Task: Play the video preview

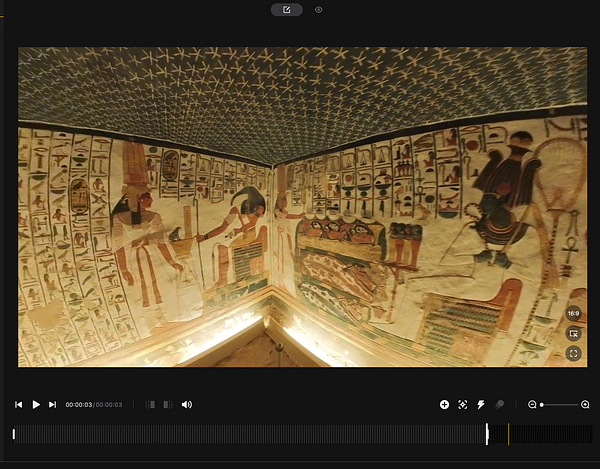Action: pos(36,404)
